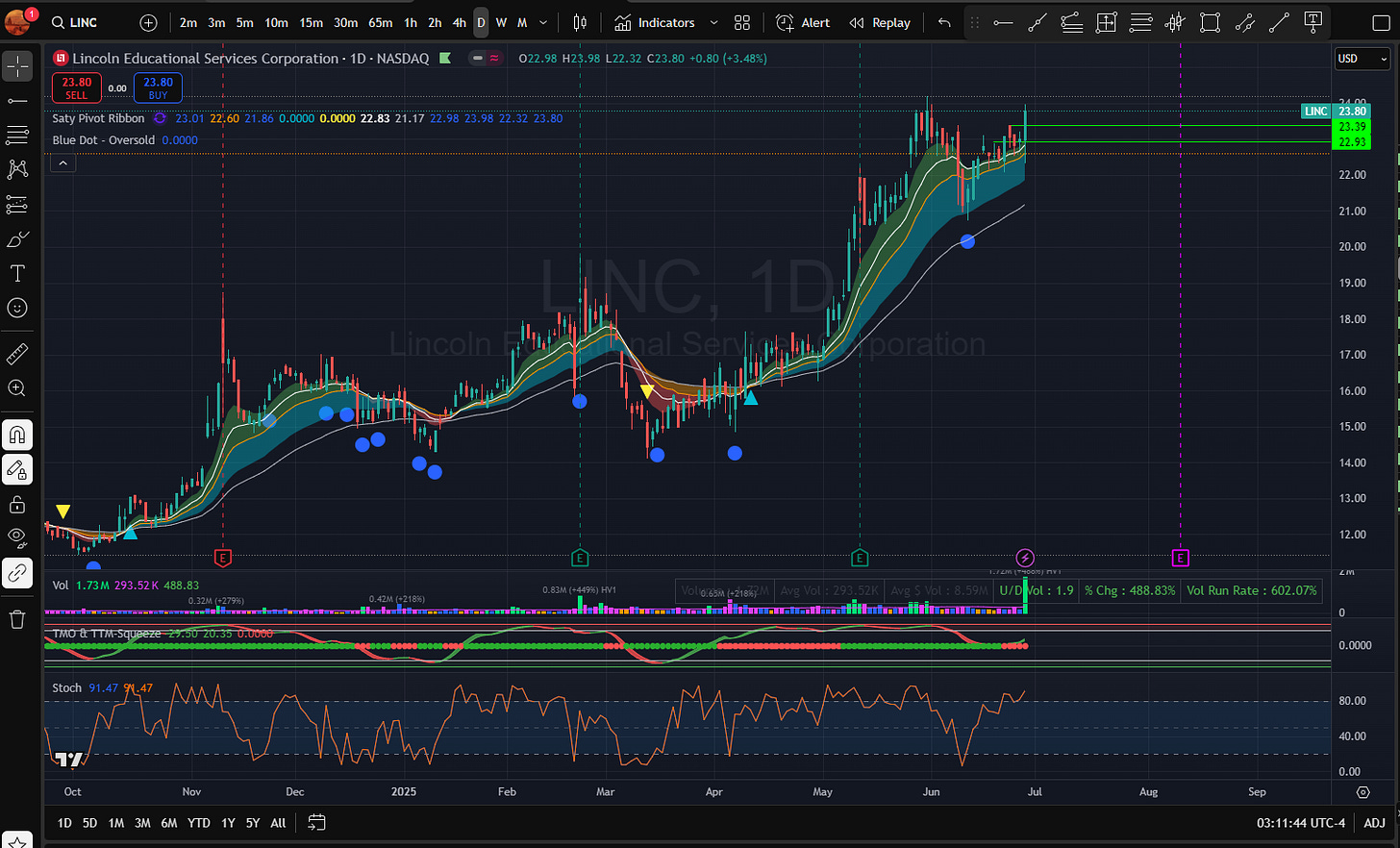The image size is (1400, 848).
Task: Select the All date range
Action: click(278, 823)
